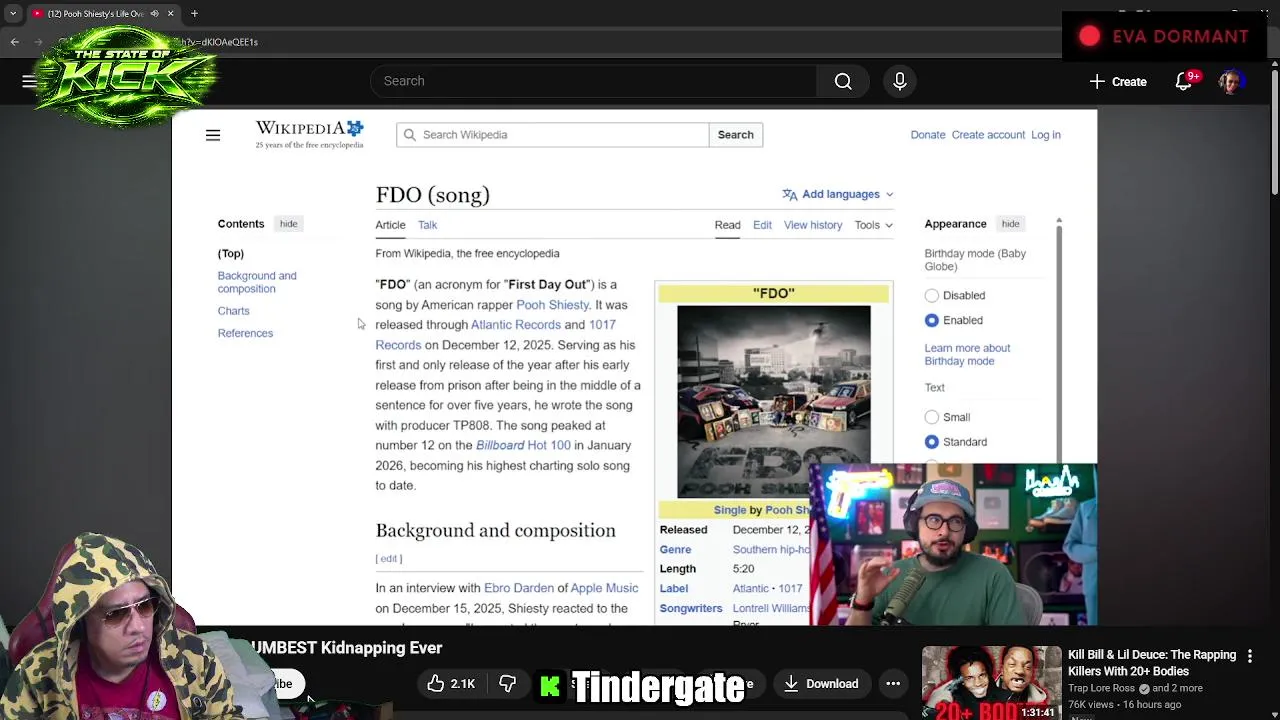Viewport: 1280px width, 720px height.
Task: Open Wikipedia Create account link
Action: [988, 135]
